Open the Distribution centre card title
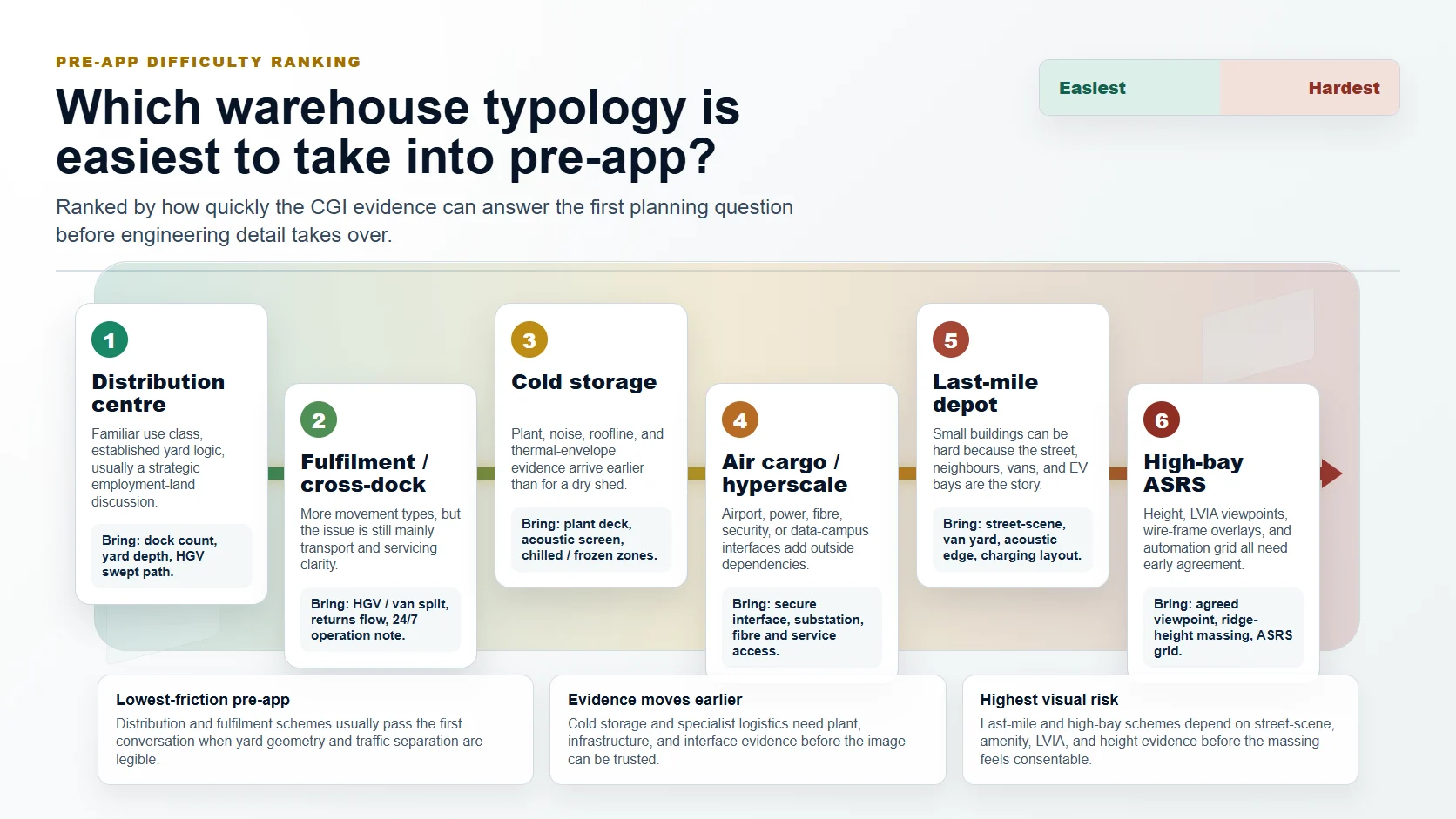The width and height of the screenshot is (1456, 819). (x=158, y=393)
